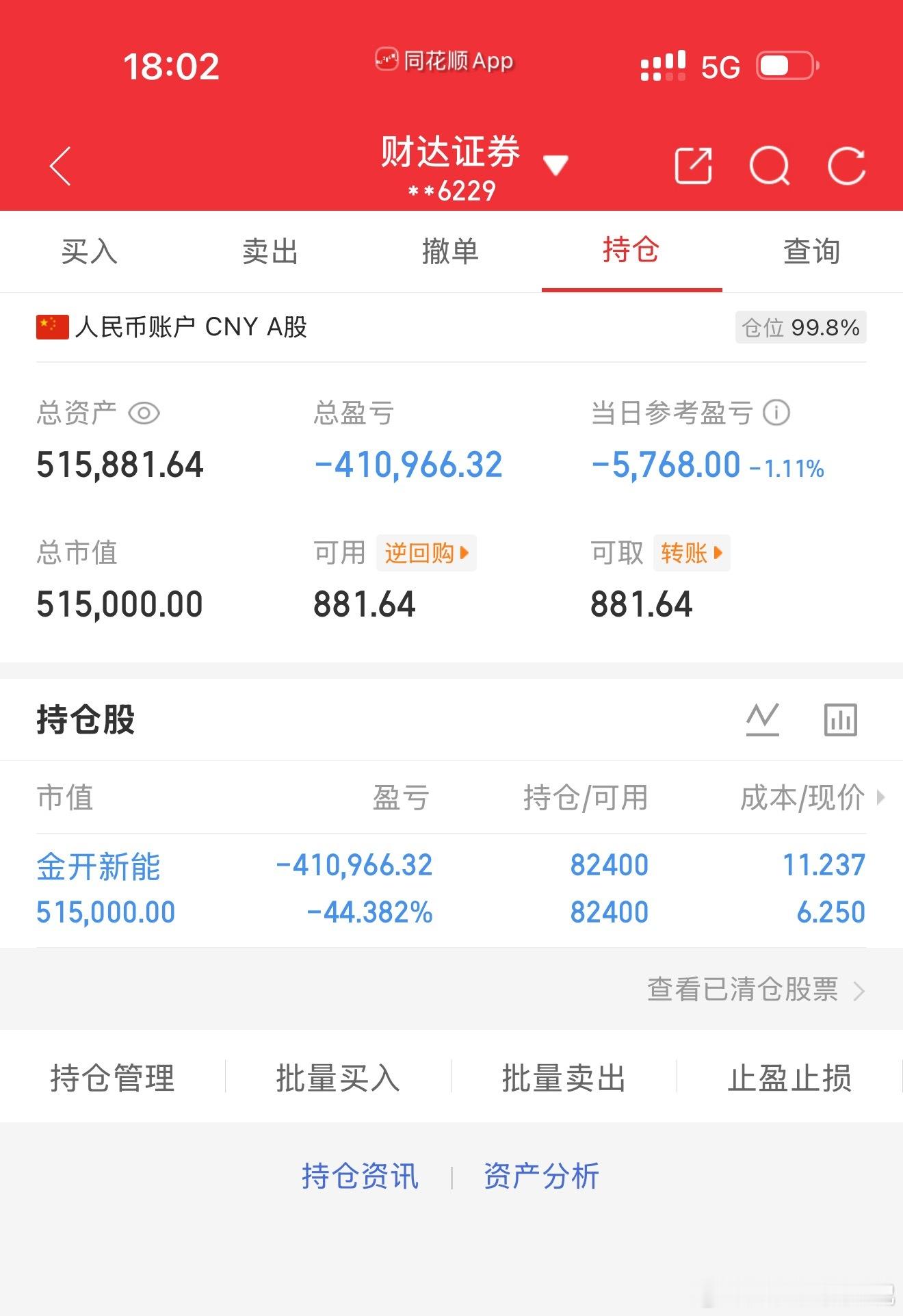Open 止盈止损 settings

789,1078
